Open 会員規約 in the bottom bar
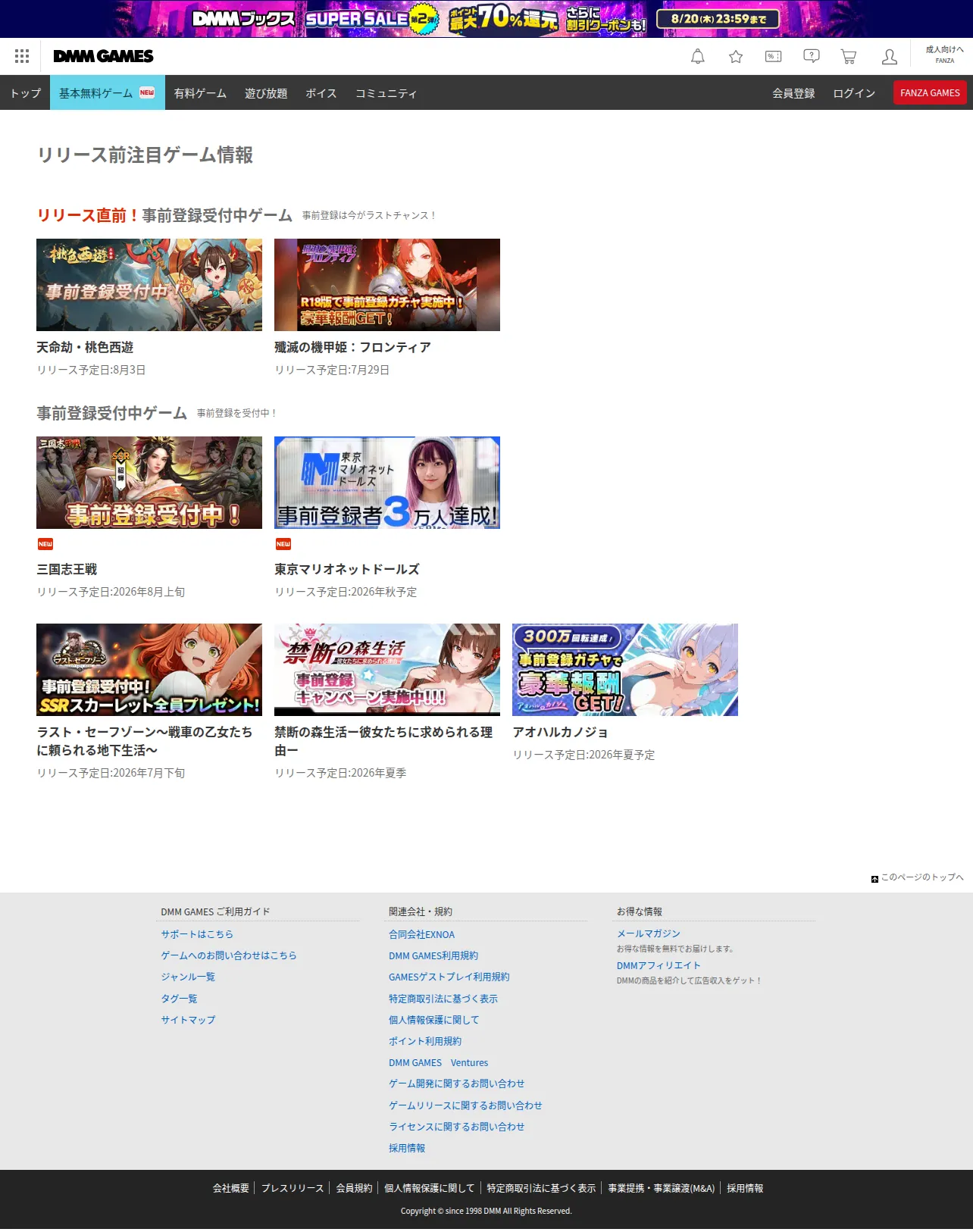This screenshot has width=973, height=1232. click(x=354, y=1188)
